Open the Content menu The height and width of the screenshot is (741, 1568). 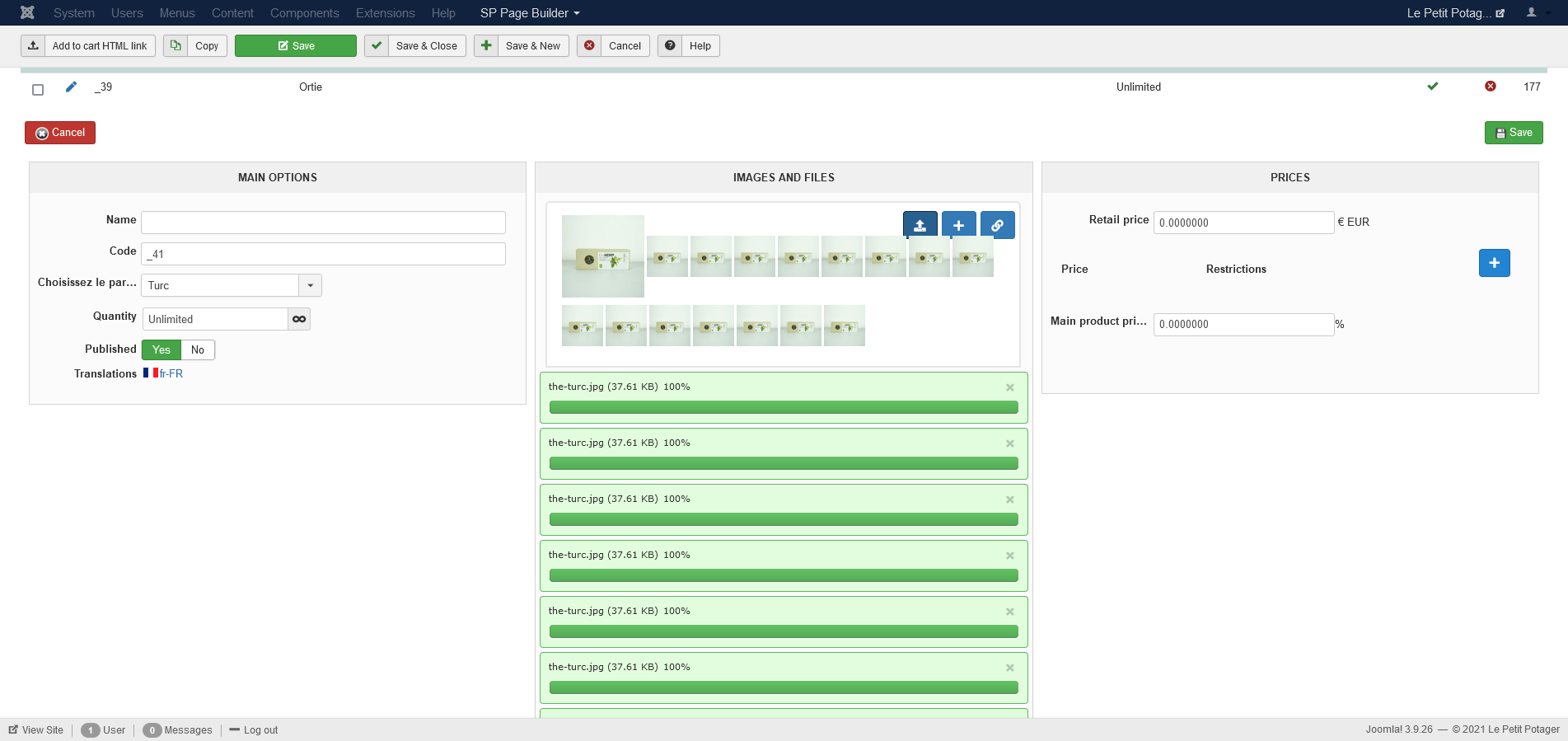pos(232,13)
